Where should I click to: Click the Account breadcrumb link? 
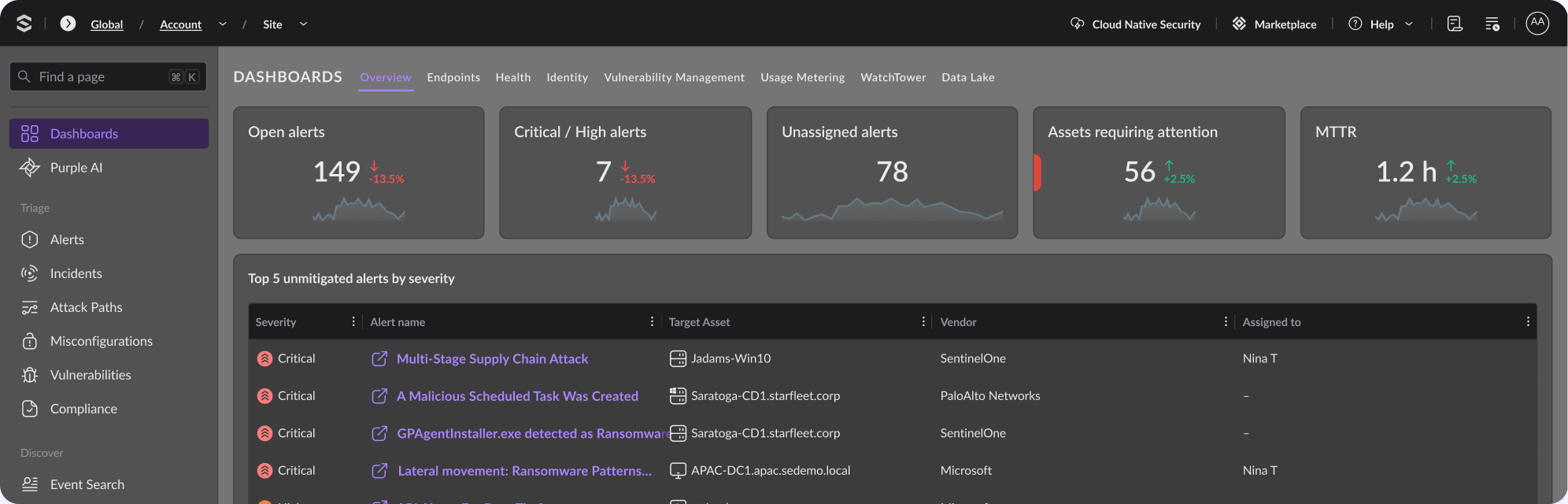[180, 24]
